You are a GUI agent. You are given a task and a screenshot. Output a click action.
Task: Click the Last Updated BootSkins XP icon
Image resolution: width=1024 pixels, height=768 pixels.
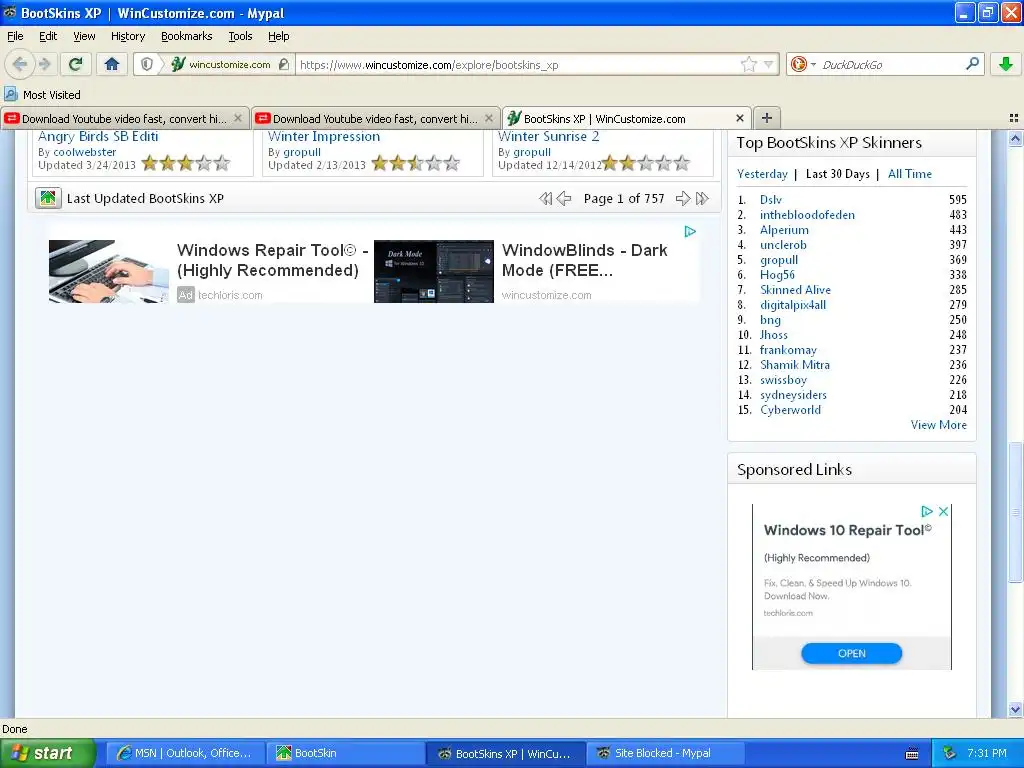[48, 198]
